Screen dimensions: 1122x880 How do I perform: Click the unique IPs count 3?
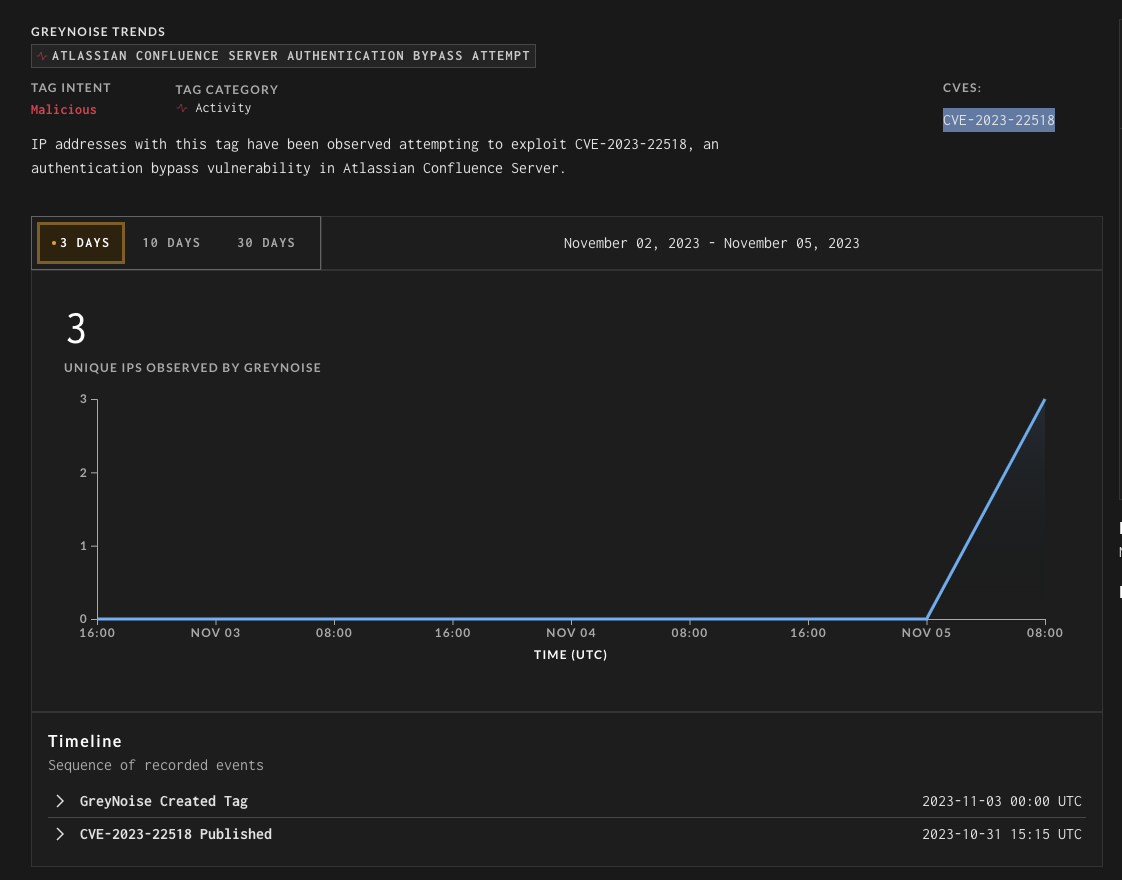(76, 329)
